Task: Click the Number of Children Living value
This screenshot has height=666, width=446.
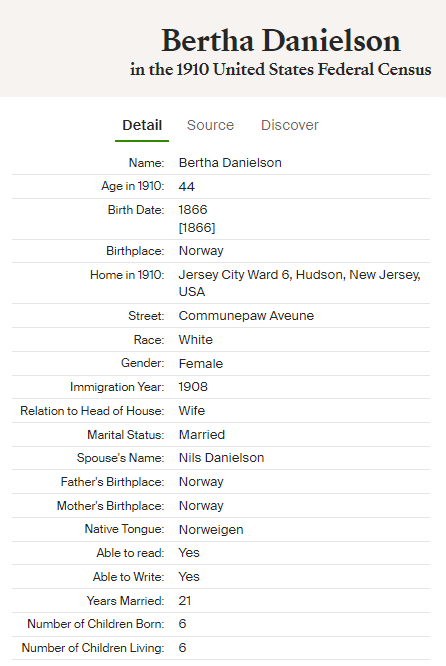Action: pyautogui.click(x=182, y=648)
